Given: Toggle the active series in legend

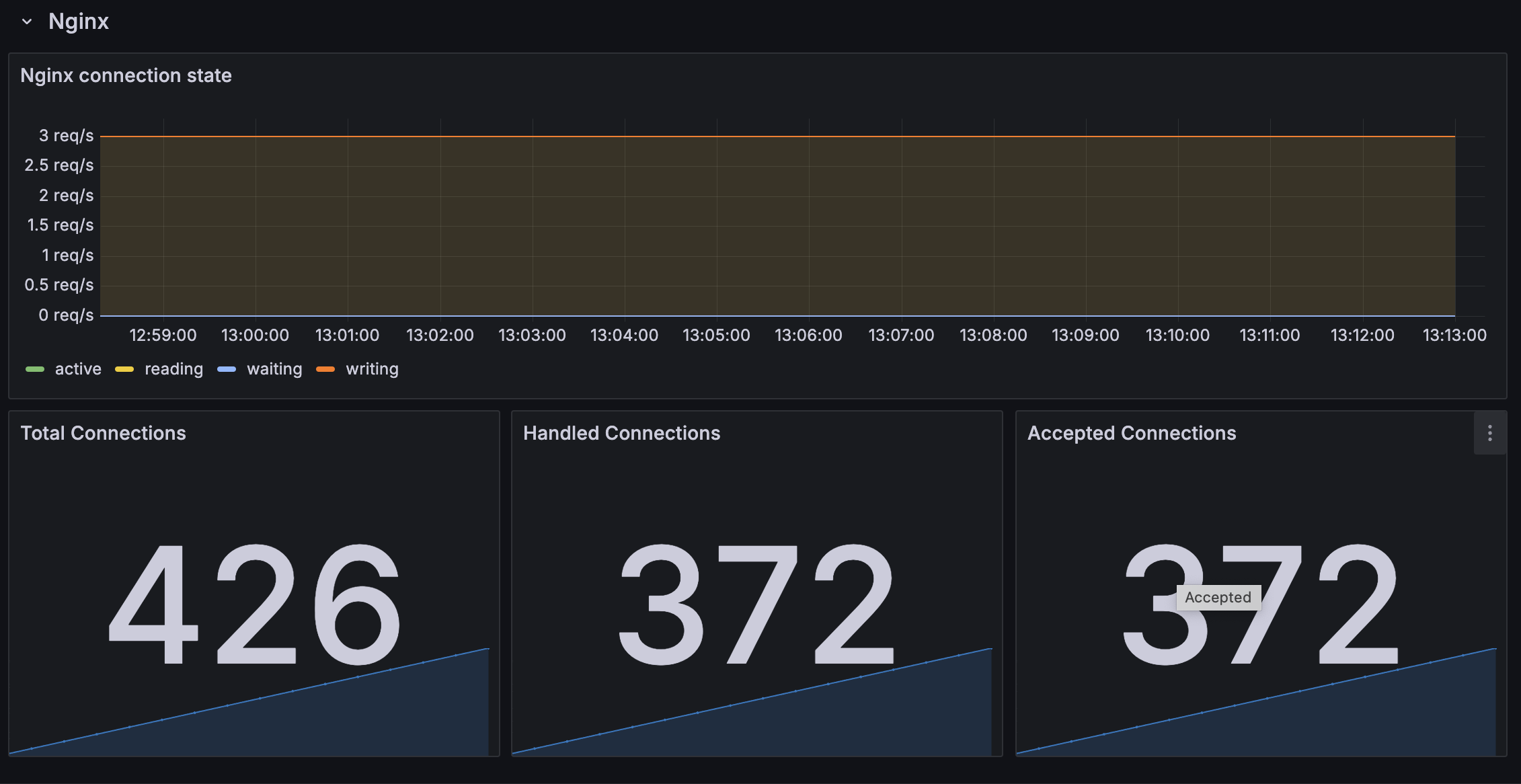Looking at the screenshot, I should click(78, 369).
